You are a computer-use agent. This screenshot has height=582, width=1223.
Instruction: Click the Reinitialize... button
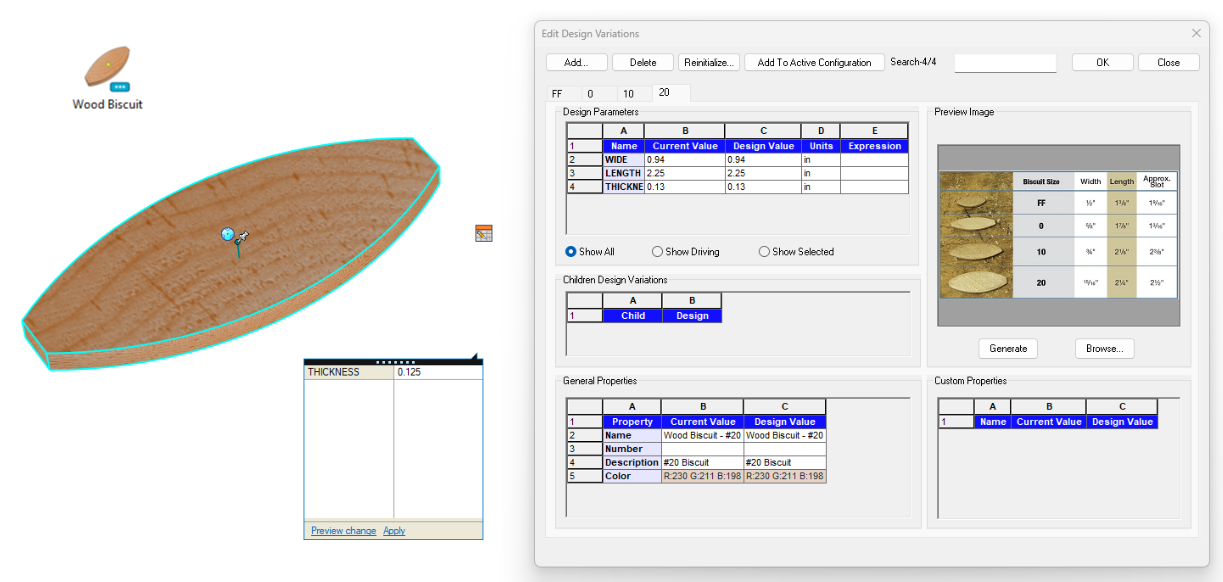click(x=709, y=62)
